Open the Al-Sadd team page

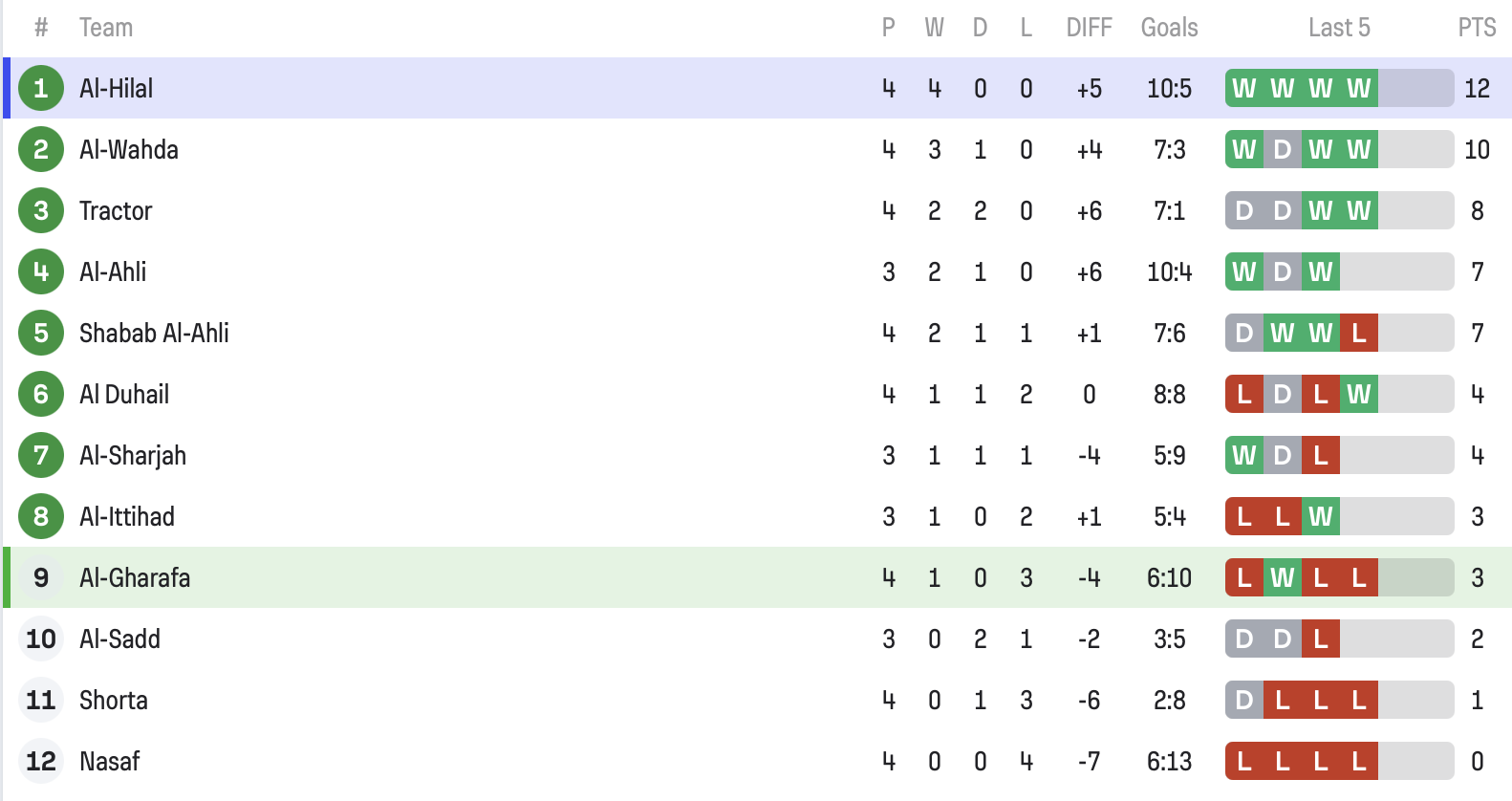point(119,639)
